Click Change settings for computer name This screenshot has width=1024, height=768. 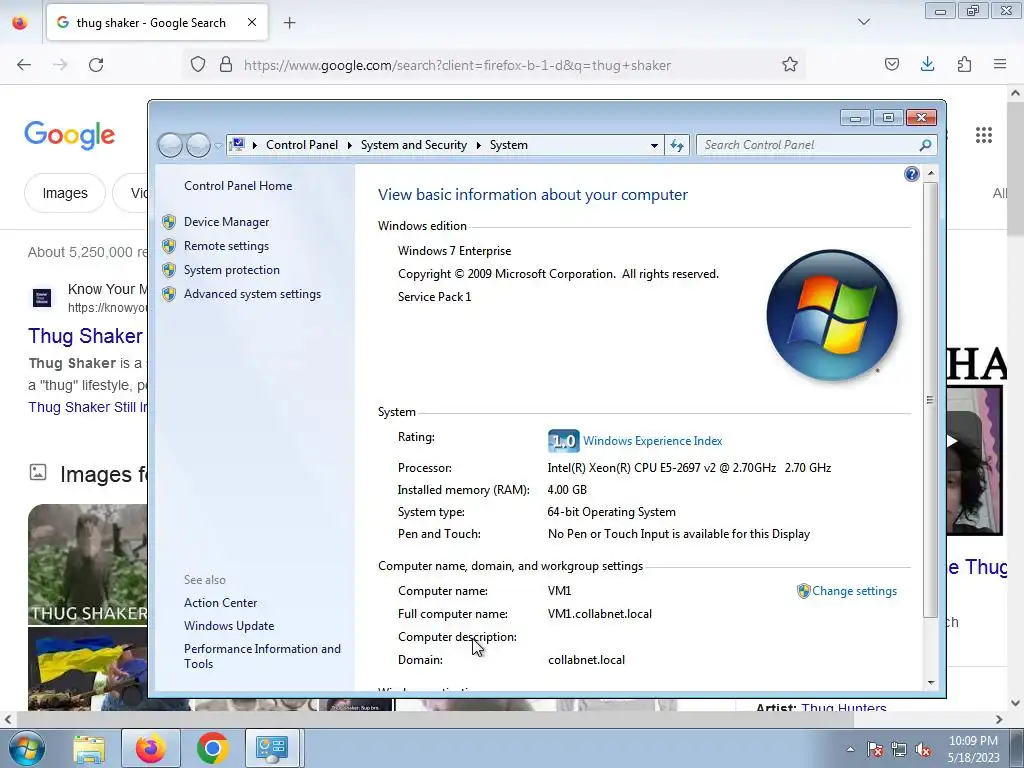(854, 591)
